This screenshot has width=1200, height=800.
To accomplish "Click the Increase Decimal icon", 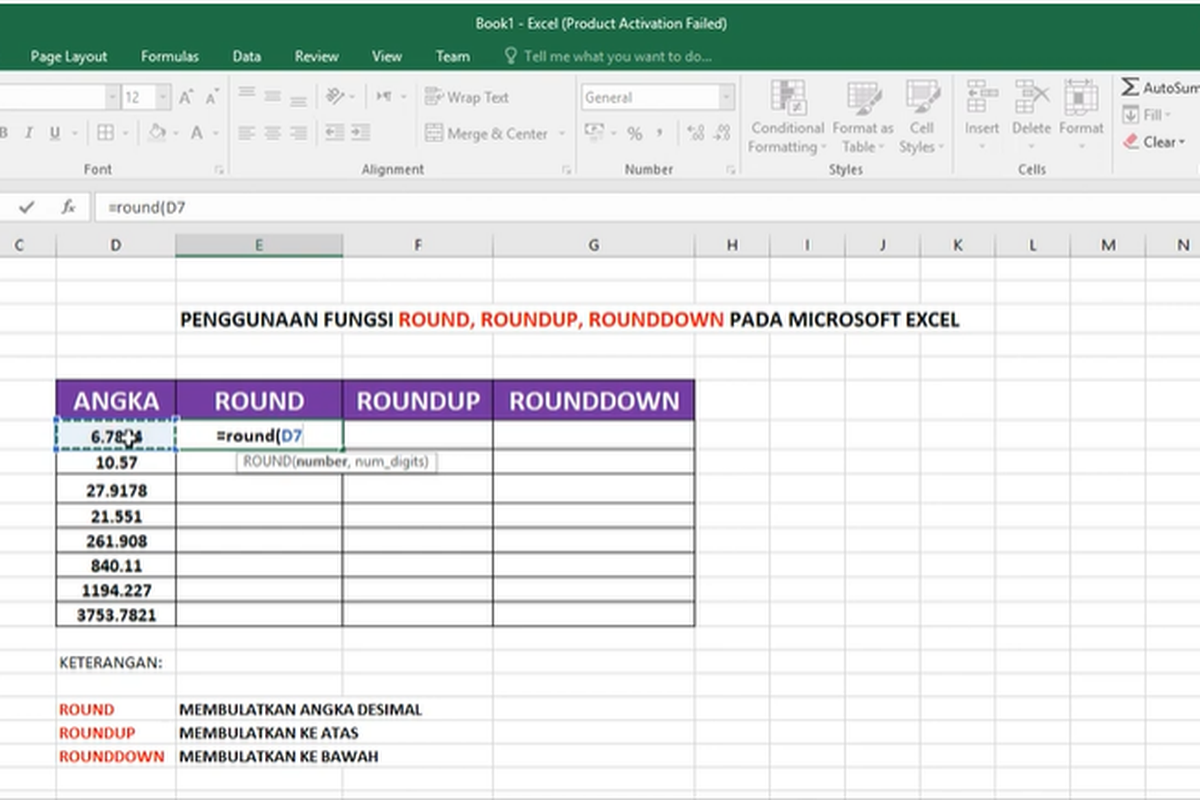I will pyautogui.click(x=694, y=131).
